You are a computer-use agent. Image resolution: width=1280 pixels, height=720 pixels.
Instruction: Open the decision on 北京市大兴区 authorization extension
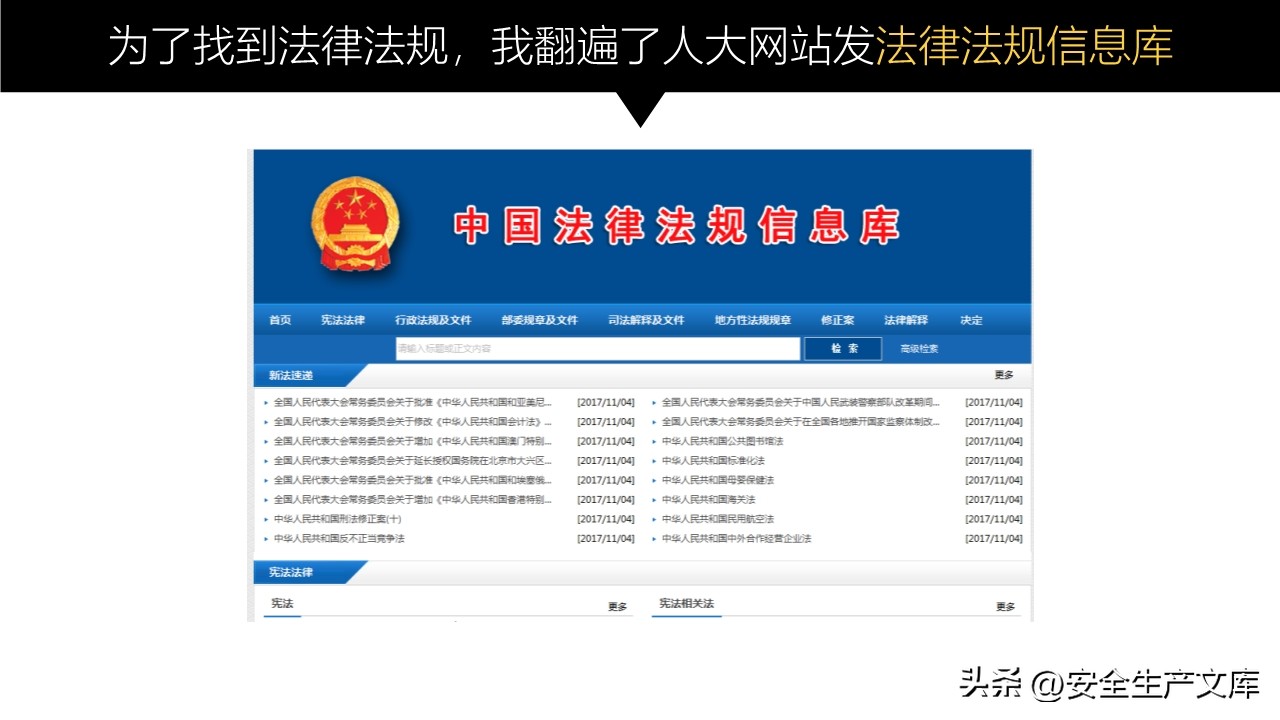(412, 461)
